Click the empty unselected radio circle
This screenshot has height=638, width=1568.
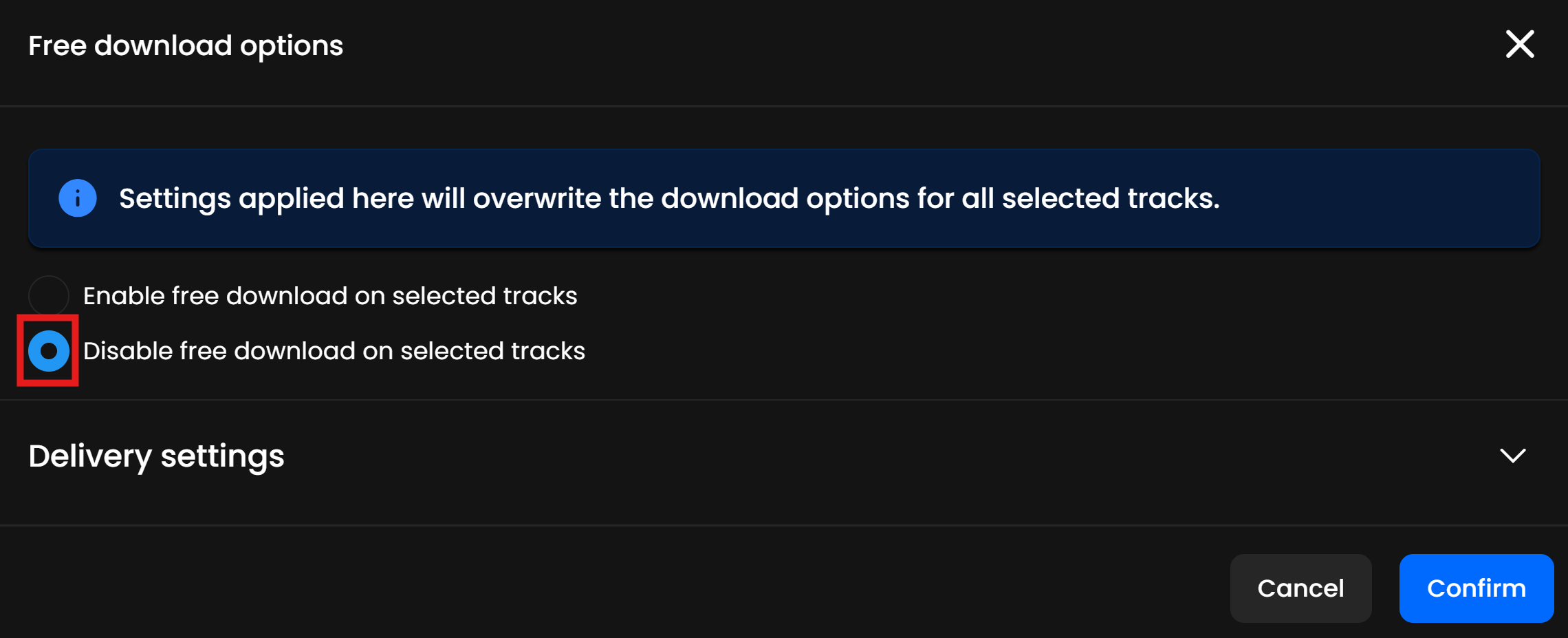(49, 296)
